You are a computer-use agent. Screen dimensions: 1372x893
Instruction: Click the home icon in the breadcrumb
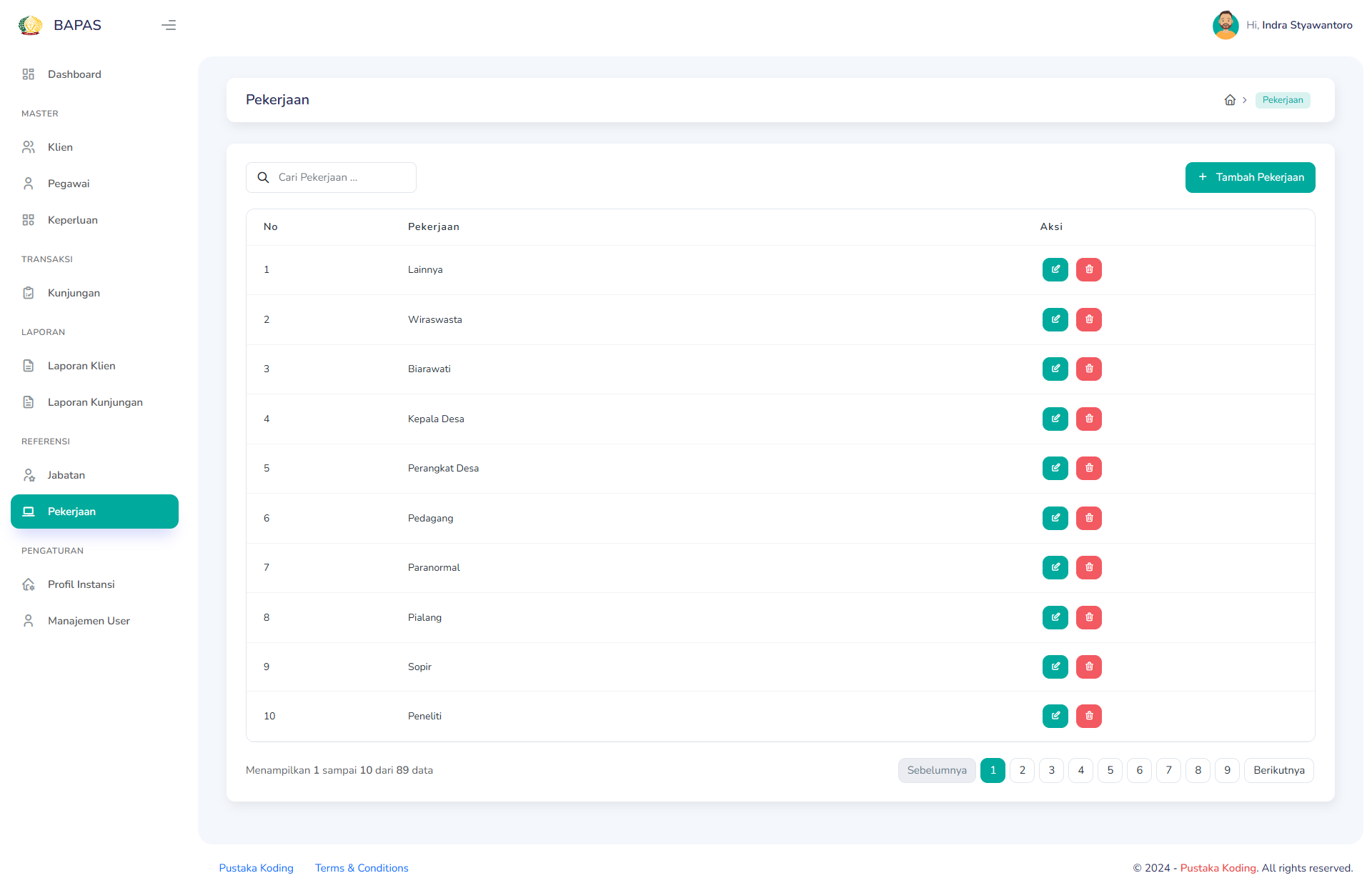pos(1230,99)
